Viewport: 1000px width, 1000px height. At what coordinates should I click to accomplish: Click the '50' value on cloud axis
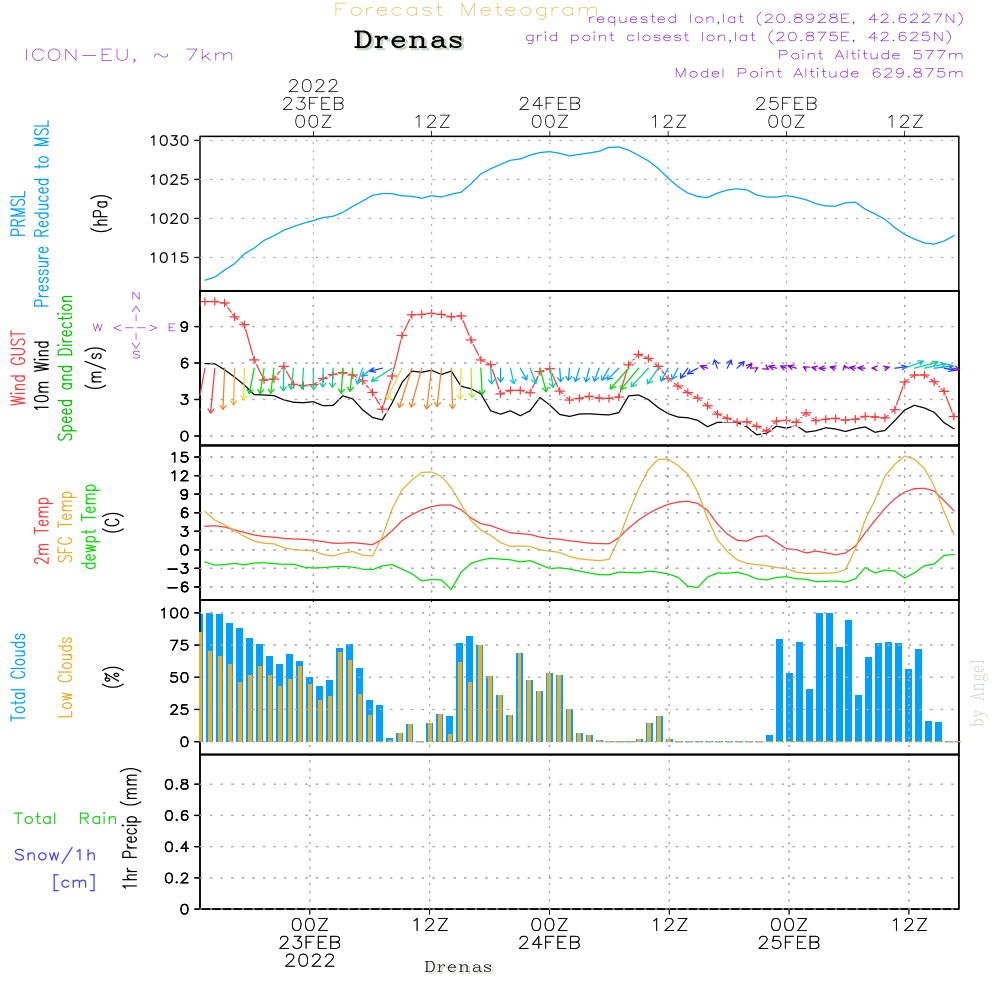pos(180,678)
